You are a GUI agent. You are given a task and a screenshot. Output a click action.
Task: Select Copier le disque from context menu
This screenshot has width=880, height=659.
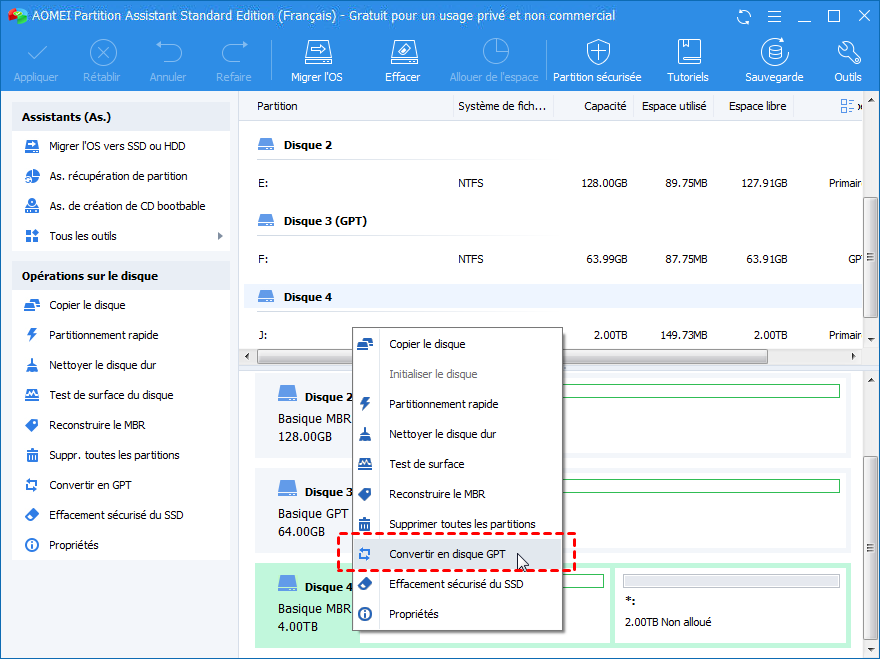pos(426,344)
